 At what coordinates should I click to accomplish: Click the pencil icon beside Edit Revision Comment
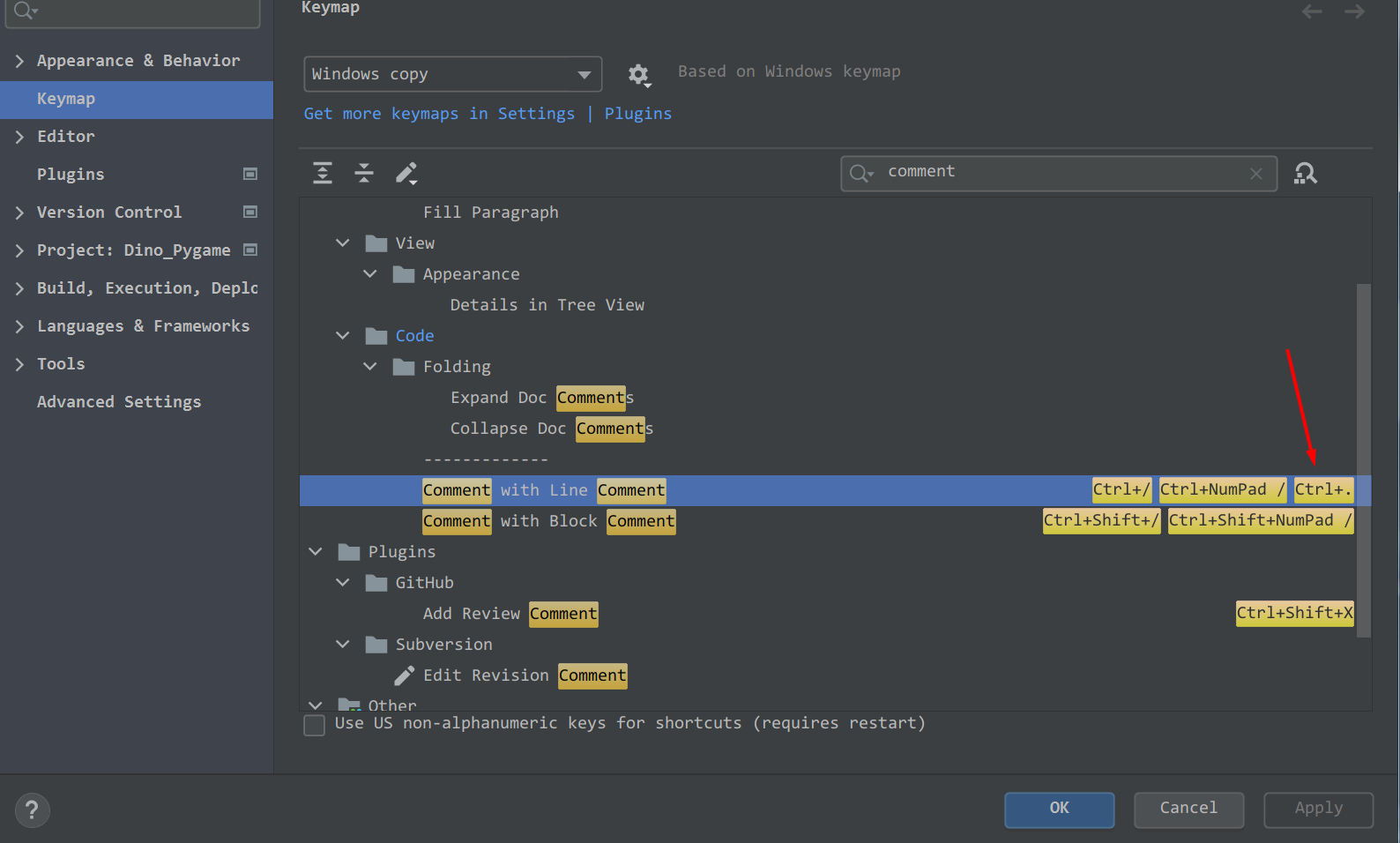click(404, 675)
